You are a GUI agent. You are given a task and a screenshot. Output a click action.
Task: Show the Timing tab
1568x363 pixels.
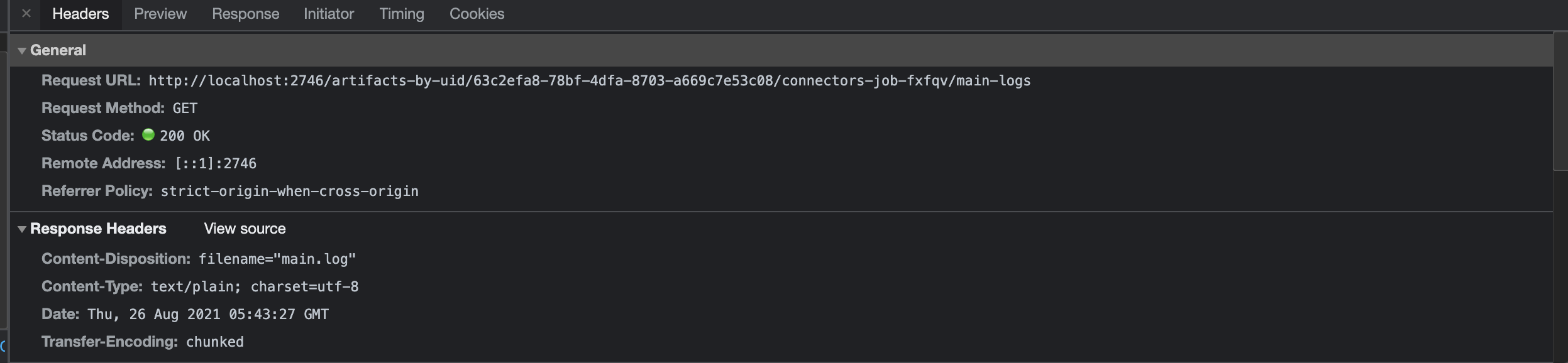(402, 14)
